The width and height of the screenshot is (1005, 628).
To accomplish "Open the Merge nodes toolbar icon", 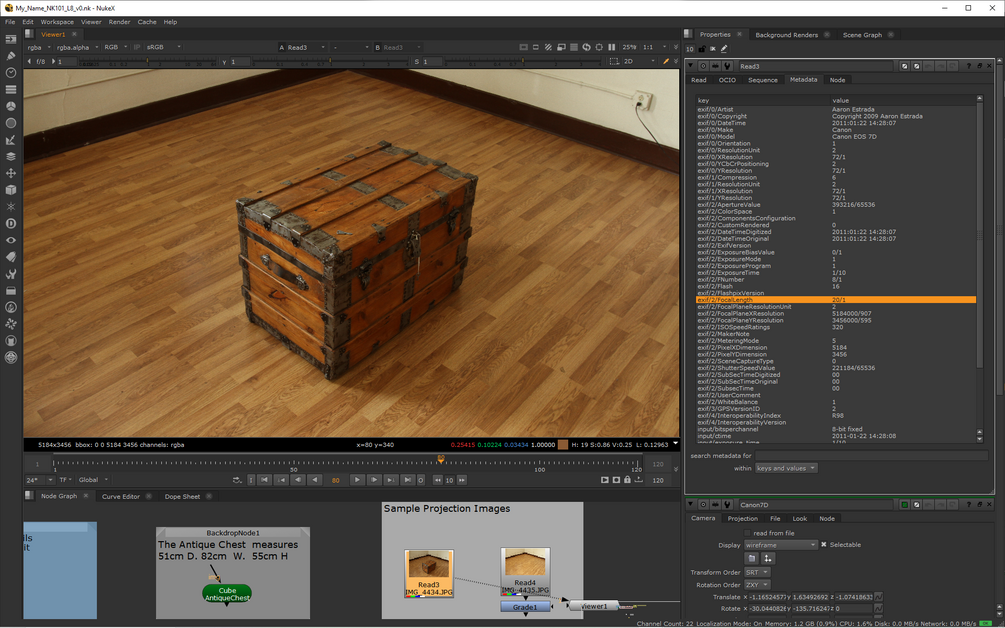I will pyautogui.click(x=11, y=156).
